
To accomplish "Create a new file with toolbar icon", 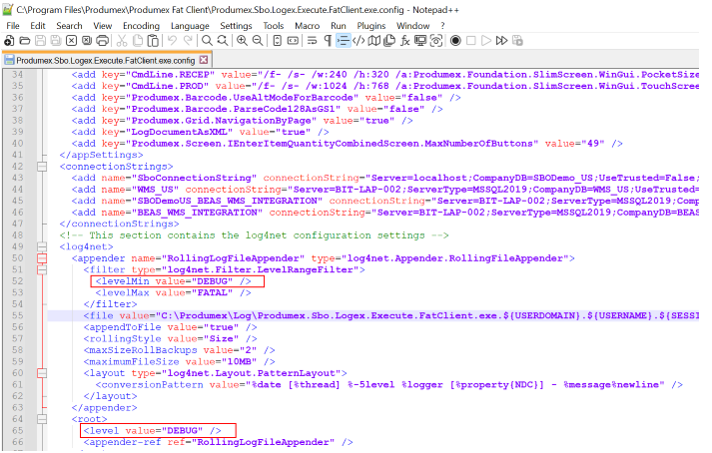I will [9, 41].
